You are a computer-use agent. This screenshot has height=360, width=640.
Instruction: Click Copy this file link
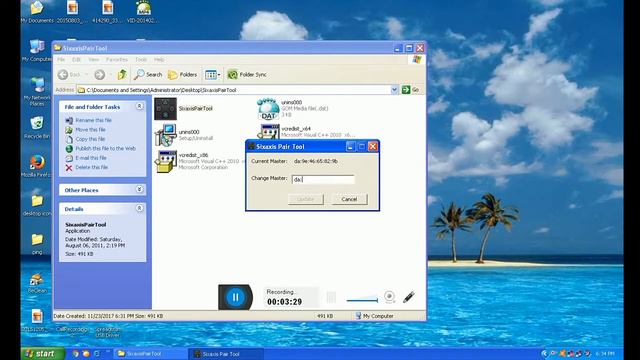pyautogui.click(x=90, y=139)
